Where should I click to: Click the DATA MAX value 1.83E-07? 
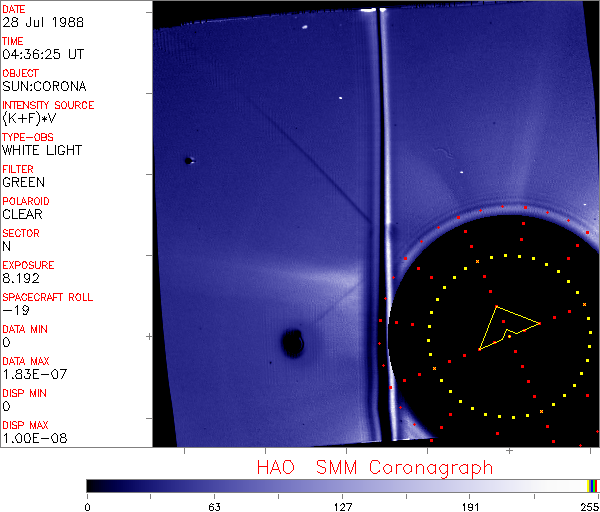pyautogui.click(x=31, y=374)
